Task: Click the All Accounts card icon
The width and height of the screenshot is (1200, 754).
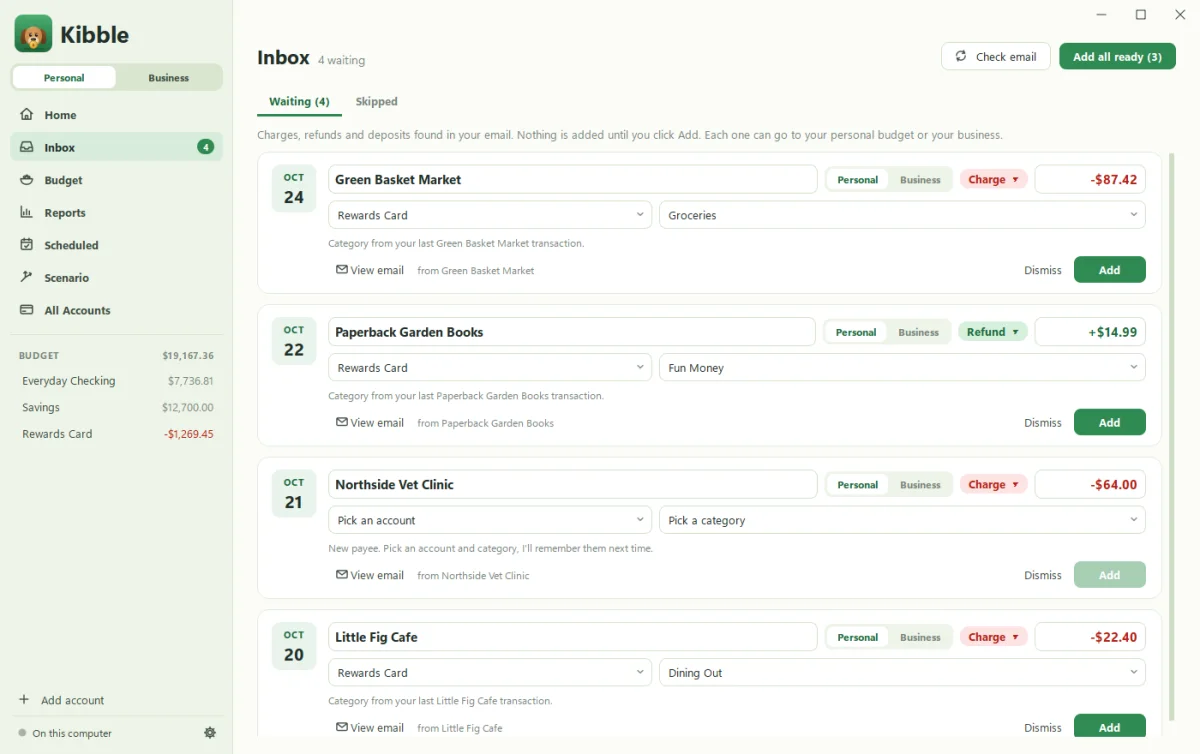Action: 27,310
